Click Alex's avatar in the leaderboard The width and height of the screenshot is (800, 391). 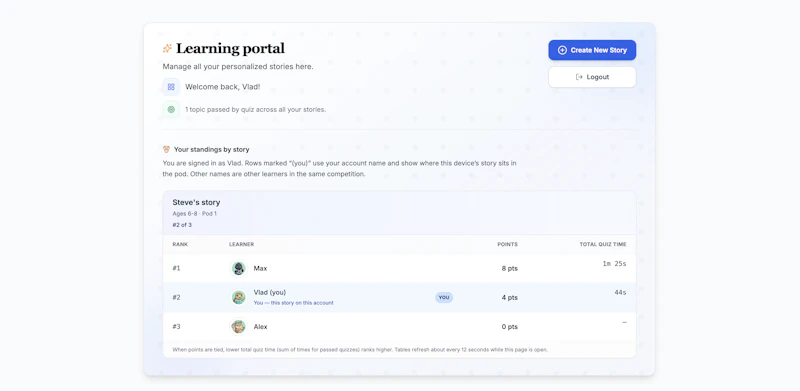(238, 326)
